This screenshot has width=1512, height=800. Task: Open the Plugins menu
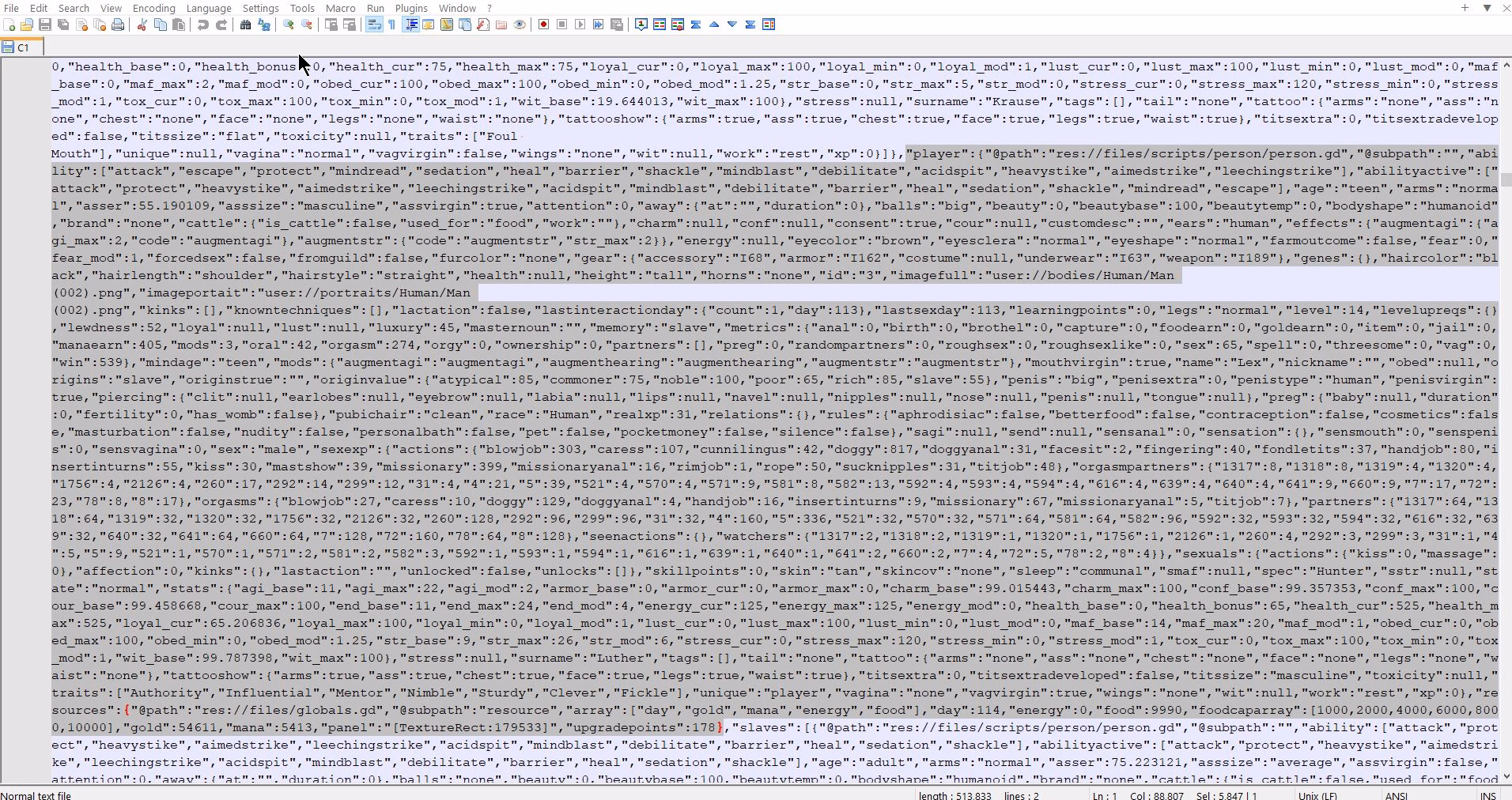tap(410, 8)
